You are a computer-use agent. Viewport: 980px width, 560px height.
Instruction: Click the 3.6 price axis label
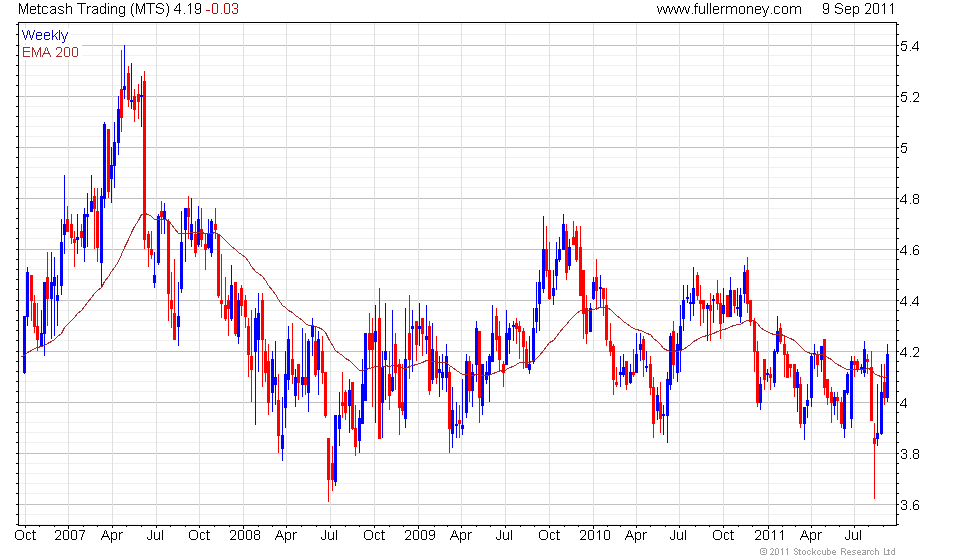tap(909, 505)
